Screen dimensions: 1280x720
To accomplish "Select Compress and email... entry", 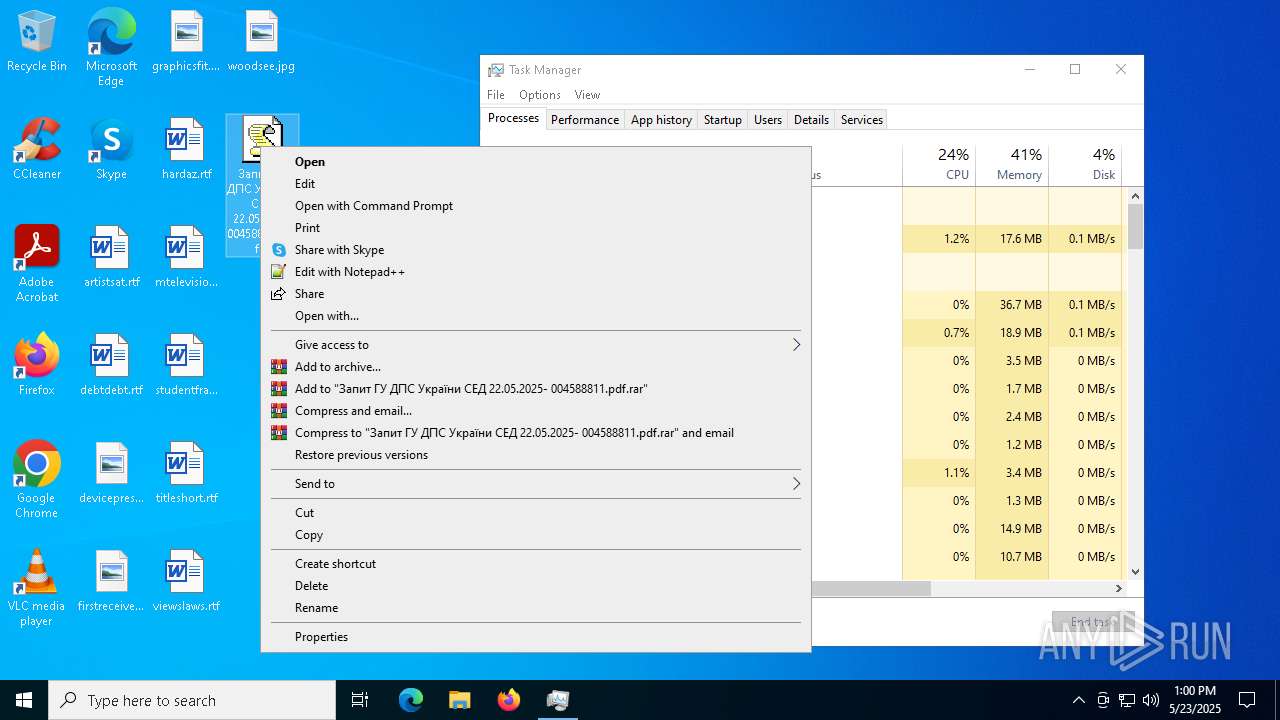I will point(536,411).
